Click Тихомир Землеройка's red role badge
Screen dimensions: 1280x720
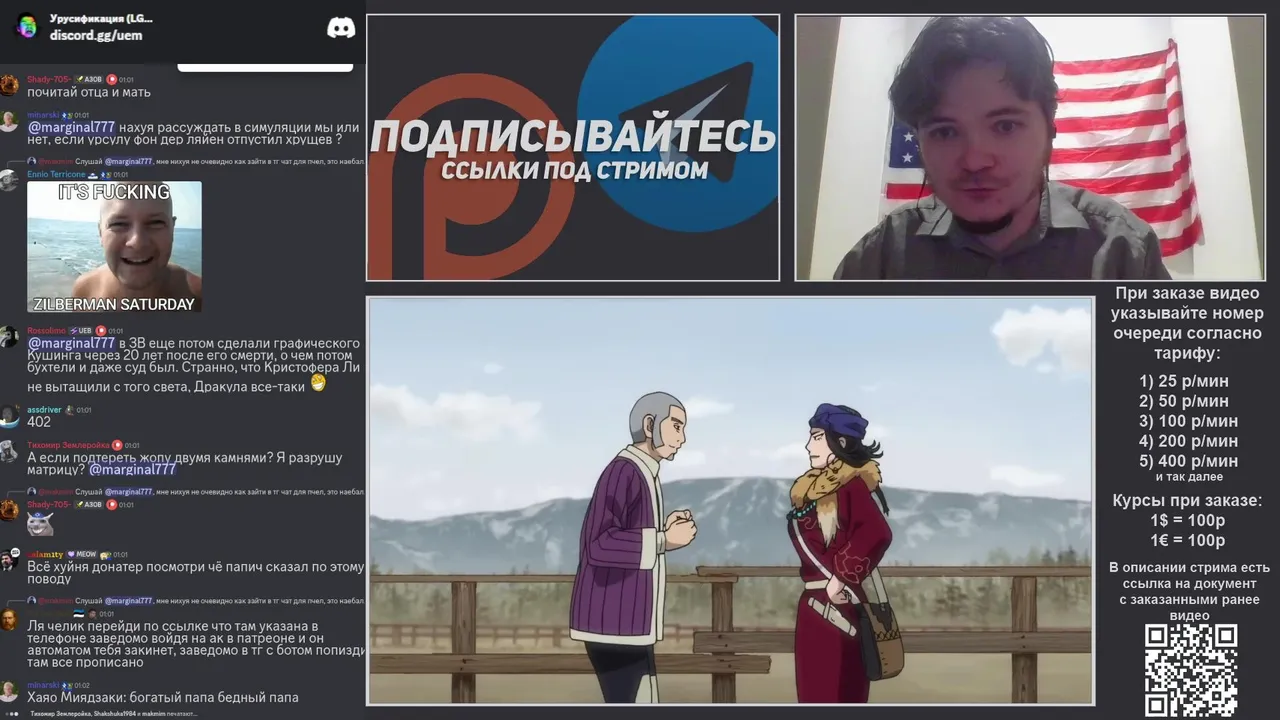(117, 445)
